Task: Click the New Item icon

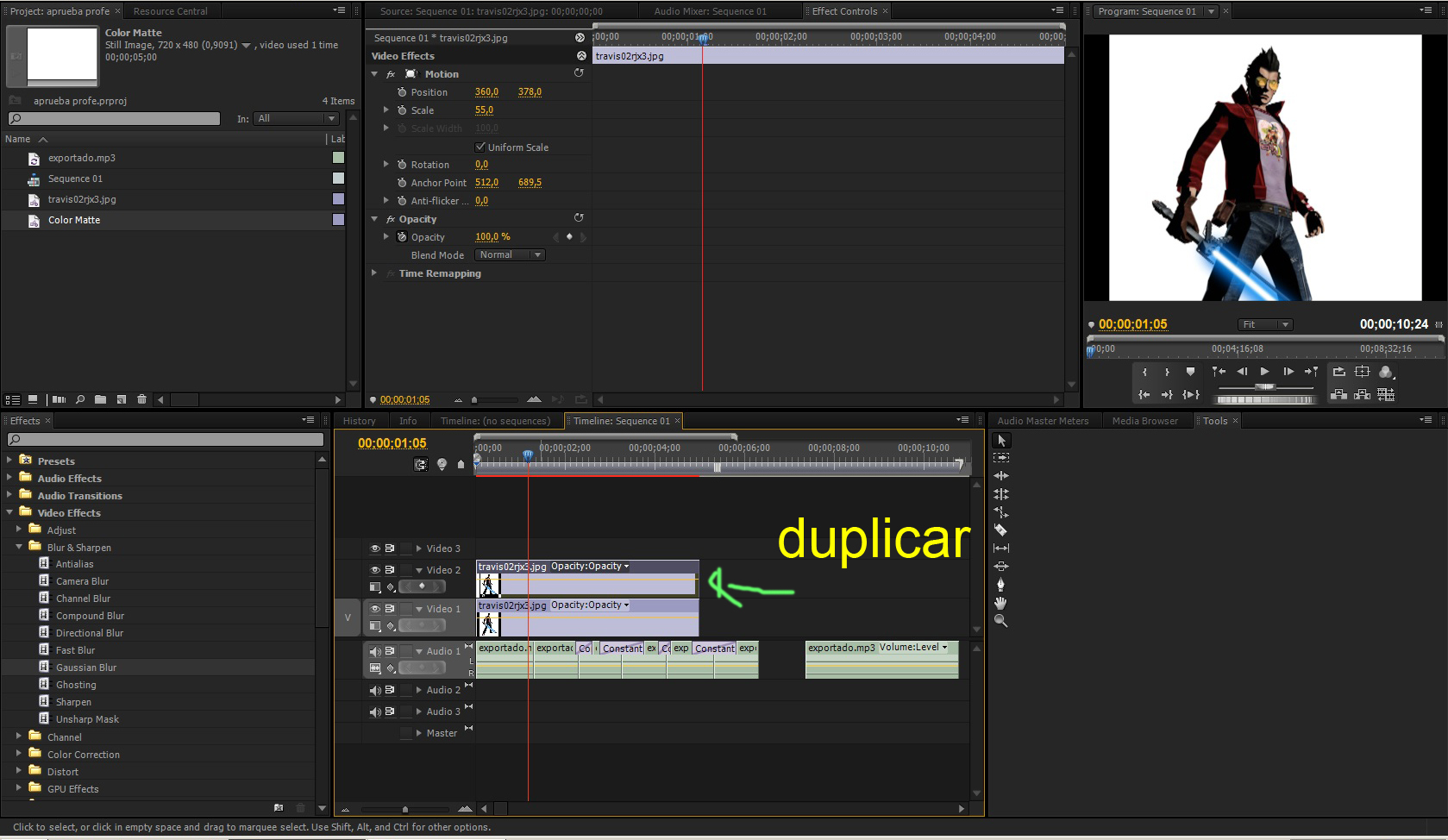Action: pos(122,400)
